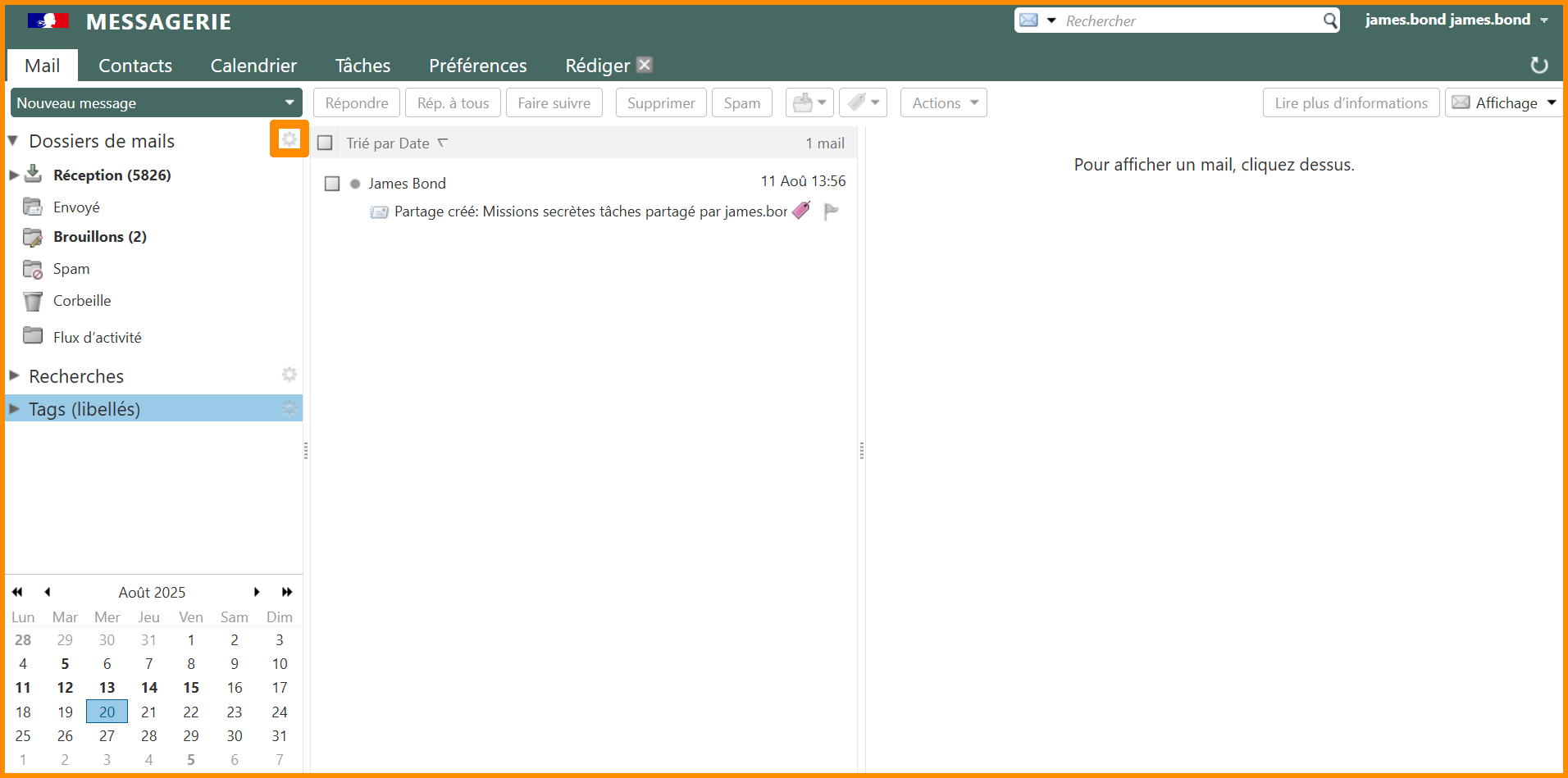Click the purple tag icon on the mail

pyautogui.click(x=801, y=211)
